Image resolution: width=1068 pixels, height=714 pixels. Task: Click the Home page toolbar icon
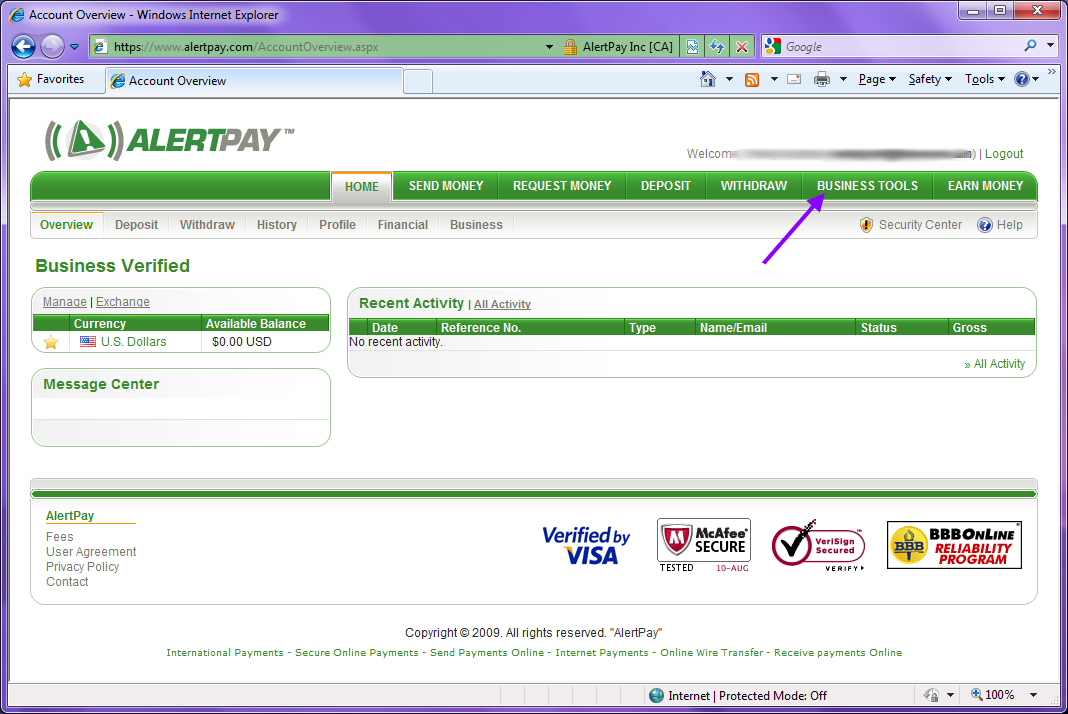708,79
